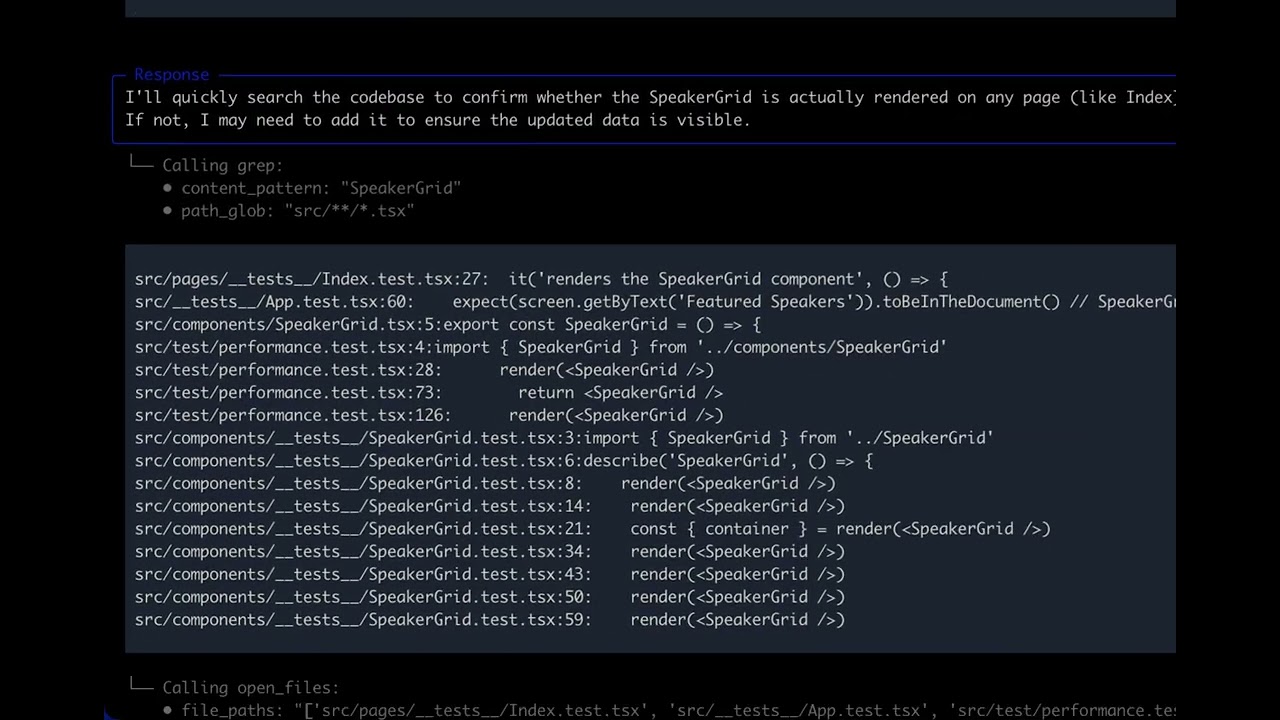The height and width of the screenshot is (720, 1280).
Task: Click the bullet beside file_paths
Action: point(167,711)
